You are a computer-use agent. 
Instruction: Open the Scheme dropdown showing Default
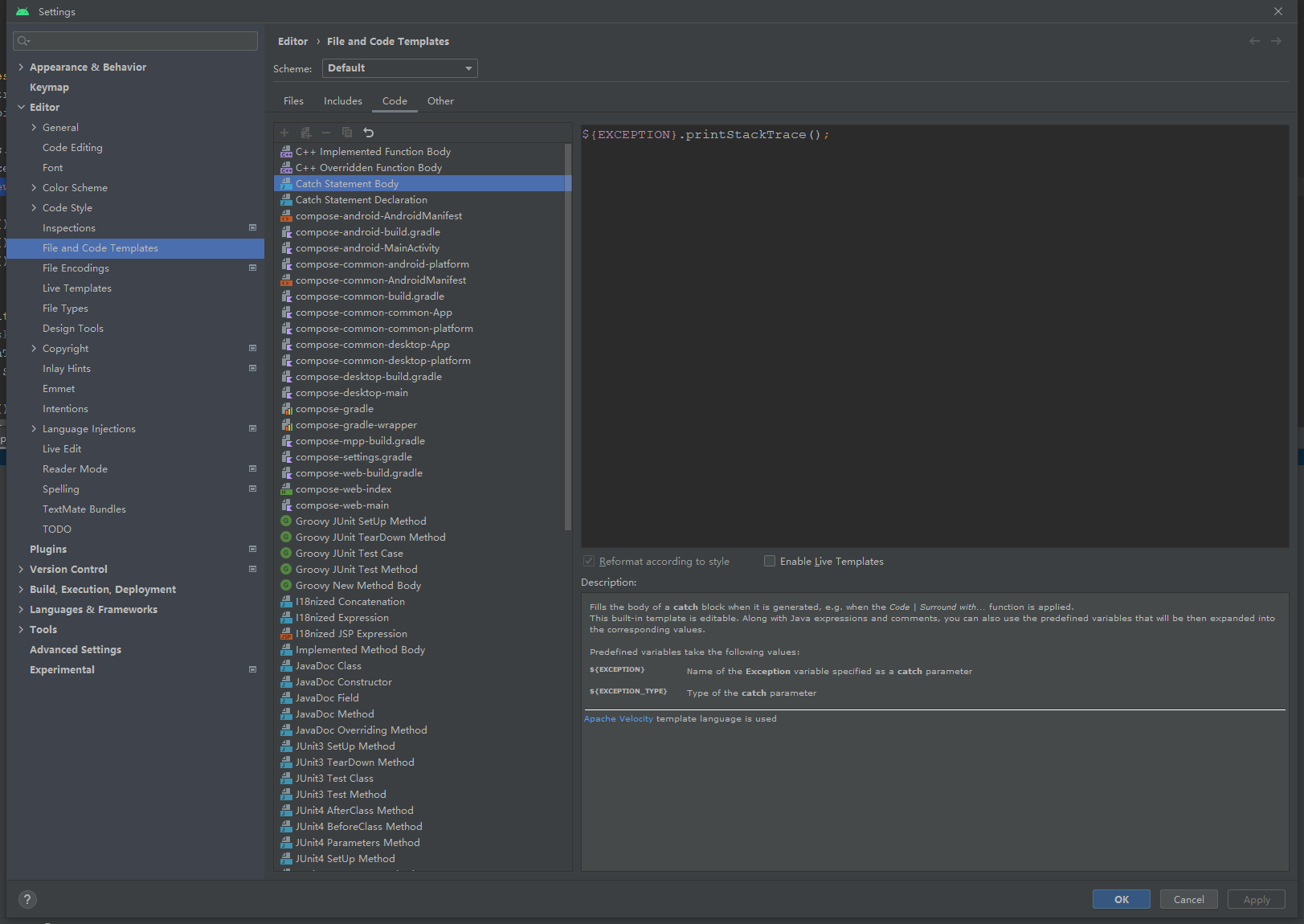coord(399,68)
